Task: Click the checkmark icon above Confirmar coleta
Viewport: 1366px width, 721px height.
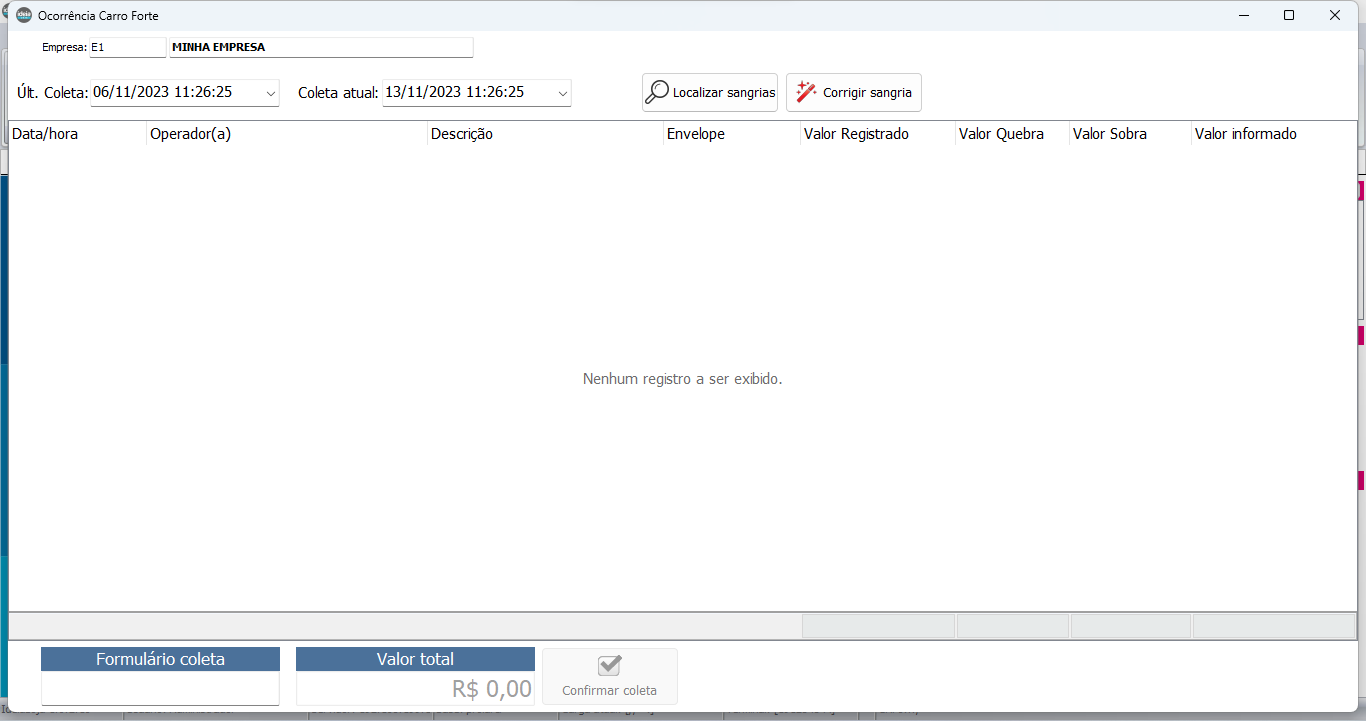Action: tap(609, 666)
